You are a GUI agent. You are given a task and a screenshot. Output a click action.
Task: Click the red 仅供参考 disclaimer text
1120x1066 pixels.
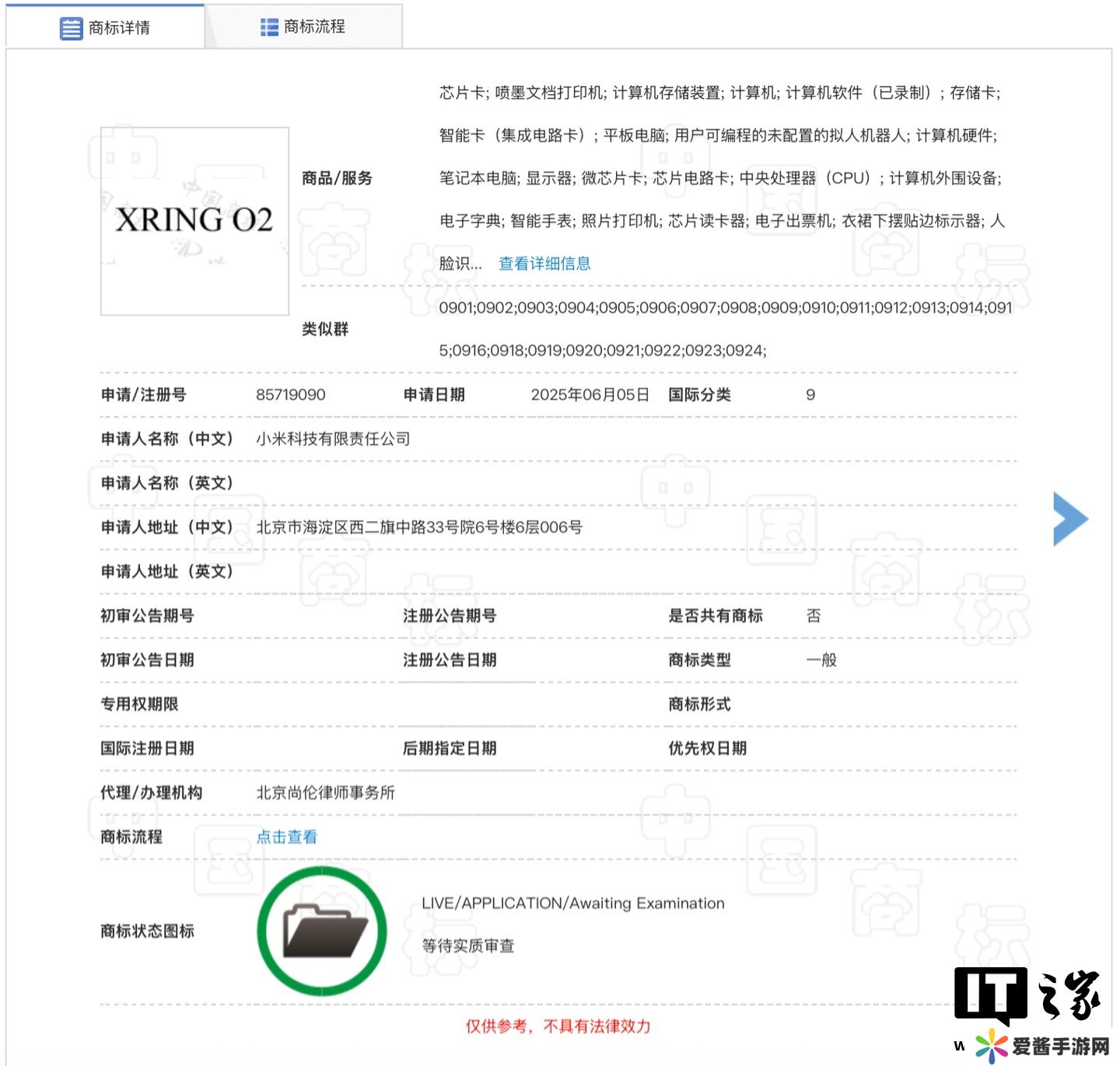point(558,1026)
